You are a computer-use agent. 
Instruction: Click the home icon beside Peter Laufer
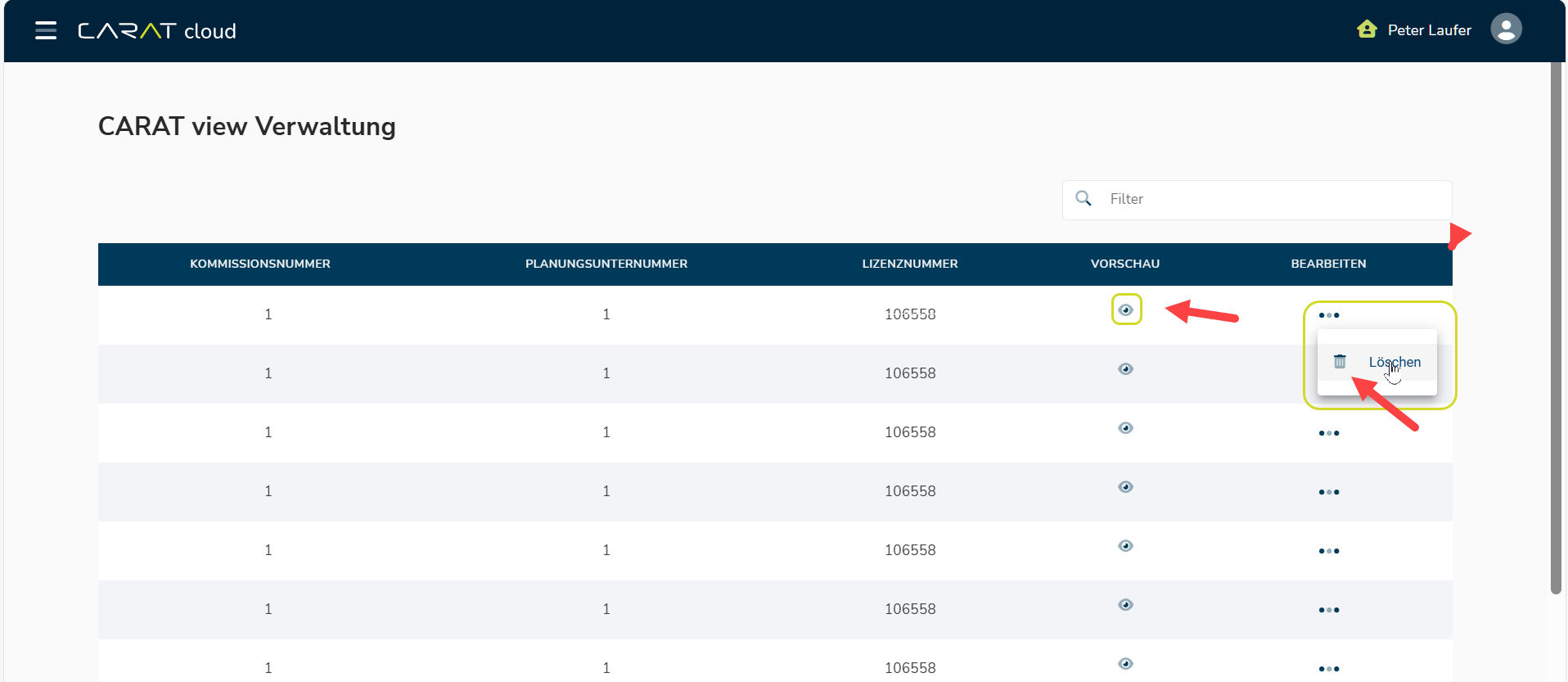click(1367, 30)
